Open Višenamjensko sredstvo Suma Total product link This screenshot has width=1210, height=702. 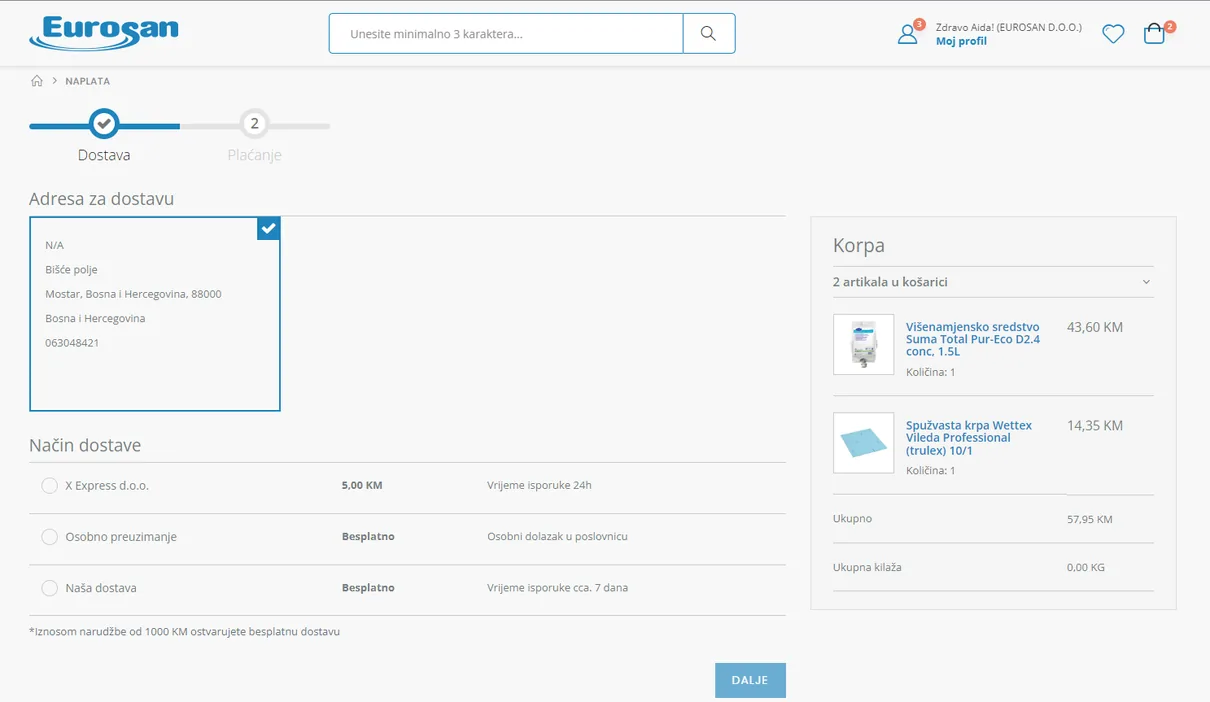[973, 339]
